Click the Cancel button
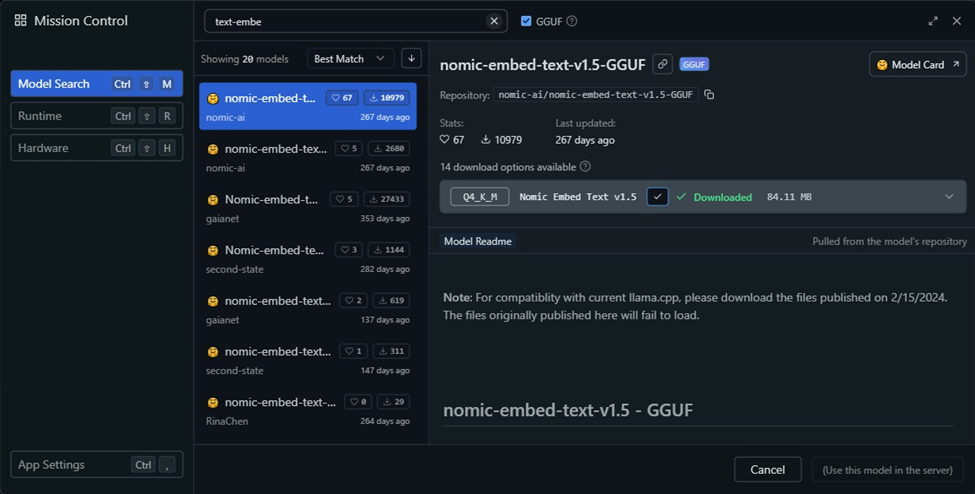The width and height of the screenshot is (975, 494). point(767,470)
